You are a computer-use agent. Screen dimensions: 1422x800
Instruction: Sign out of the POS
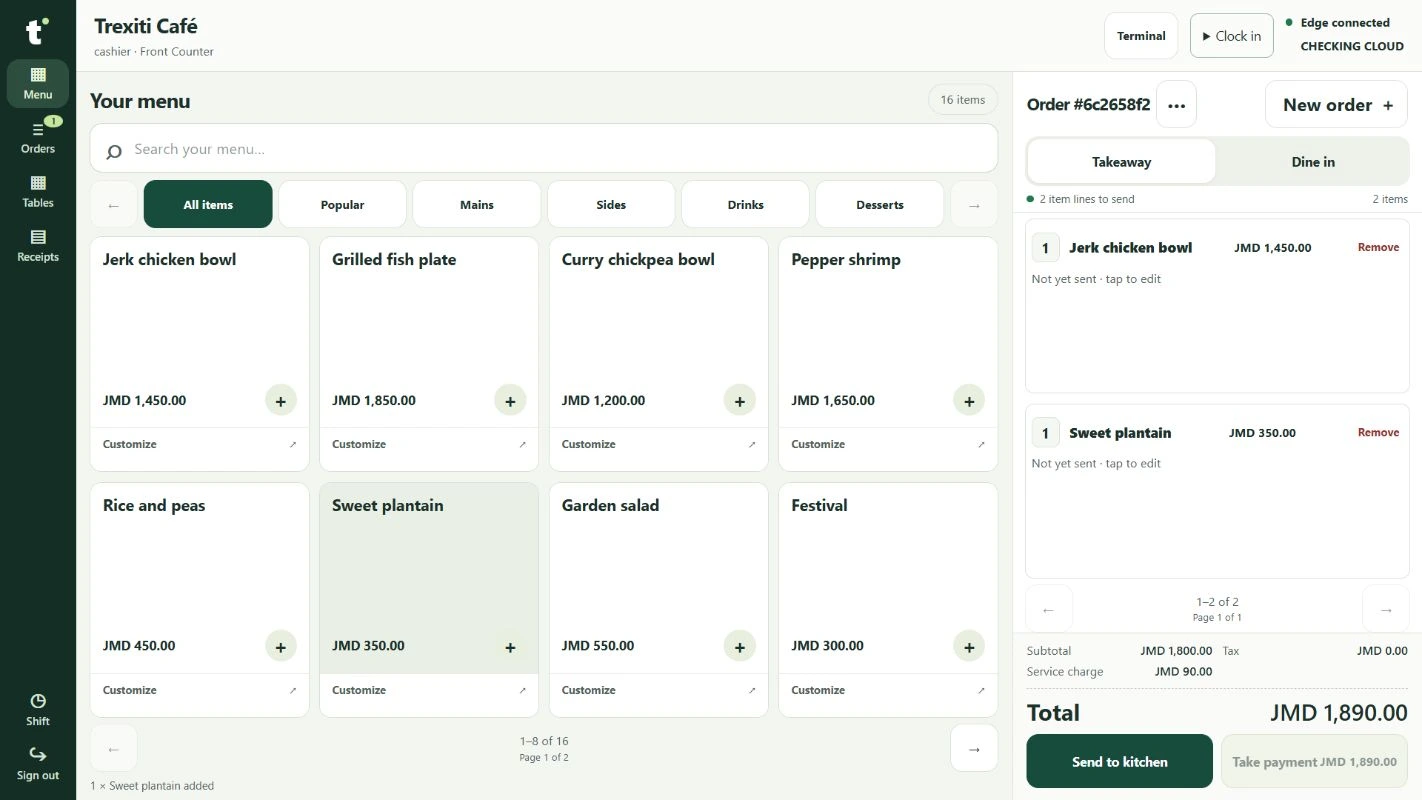tap(38, 763)
